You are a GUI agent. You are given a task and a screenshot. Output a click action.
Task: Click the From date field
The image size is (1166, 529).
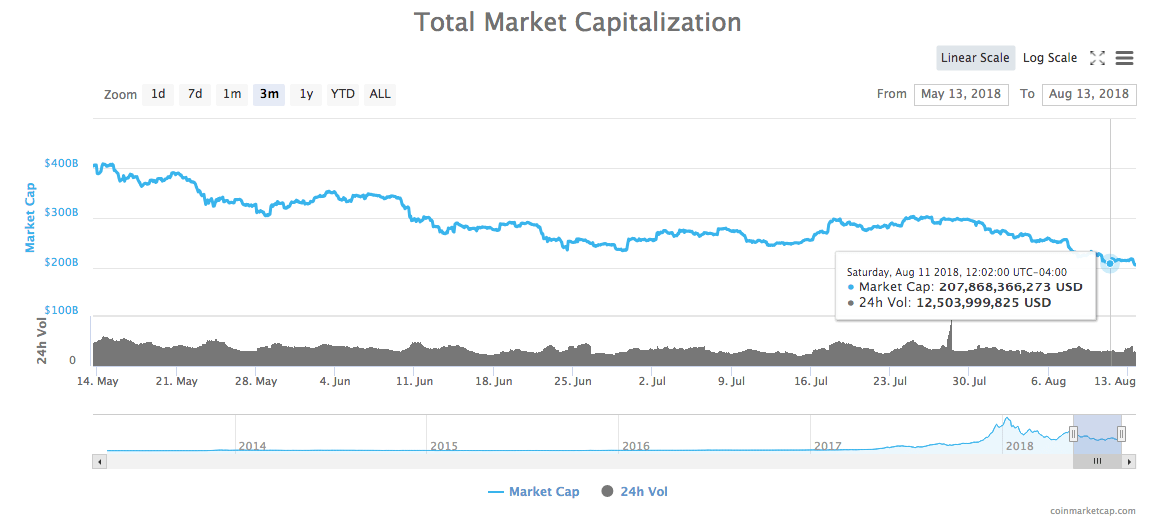[961, 94]
